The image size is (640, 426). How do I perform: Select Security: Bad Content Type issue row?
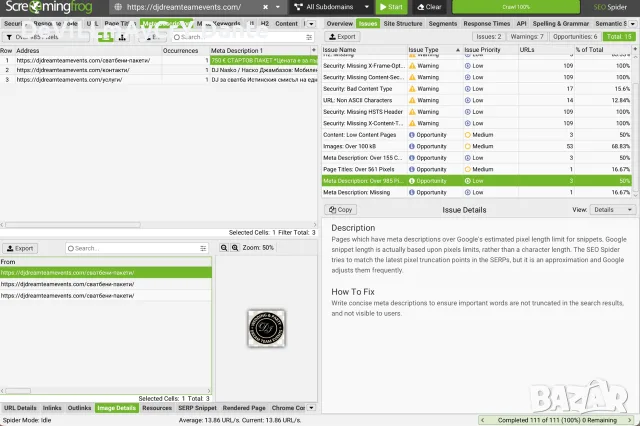point(477,89)
